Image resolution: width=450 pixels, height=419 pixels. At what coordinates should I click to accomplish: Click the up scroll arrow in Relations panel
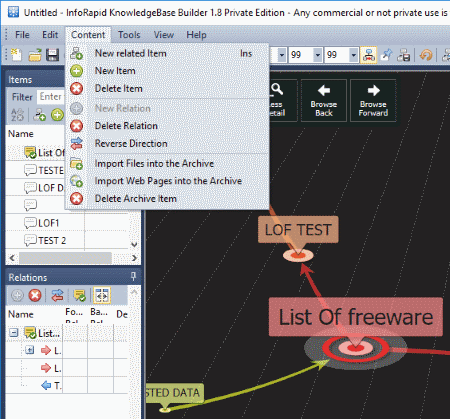(x=134, y=292)
